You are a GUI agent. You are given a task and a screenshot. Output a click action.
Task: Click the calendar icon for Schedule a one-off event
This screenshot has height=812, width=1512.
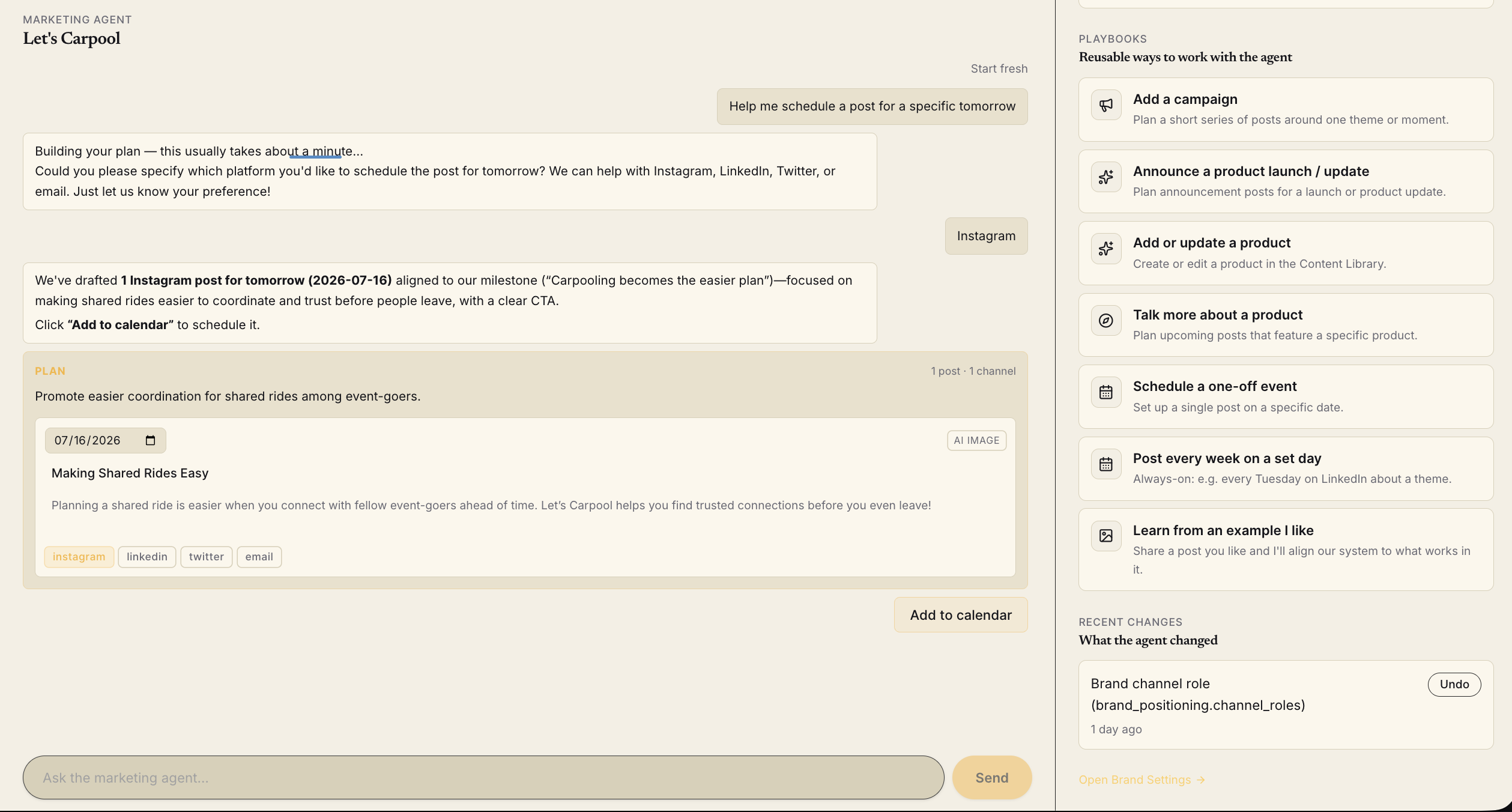pyautogui.click(x=1105, y=392)
